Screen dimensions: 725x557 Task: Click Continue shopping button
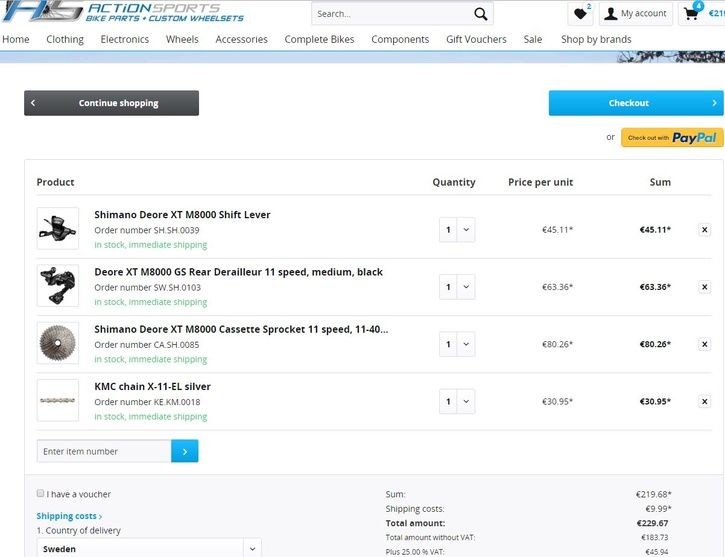111,103
